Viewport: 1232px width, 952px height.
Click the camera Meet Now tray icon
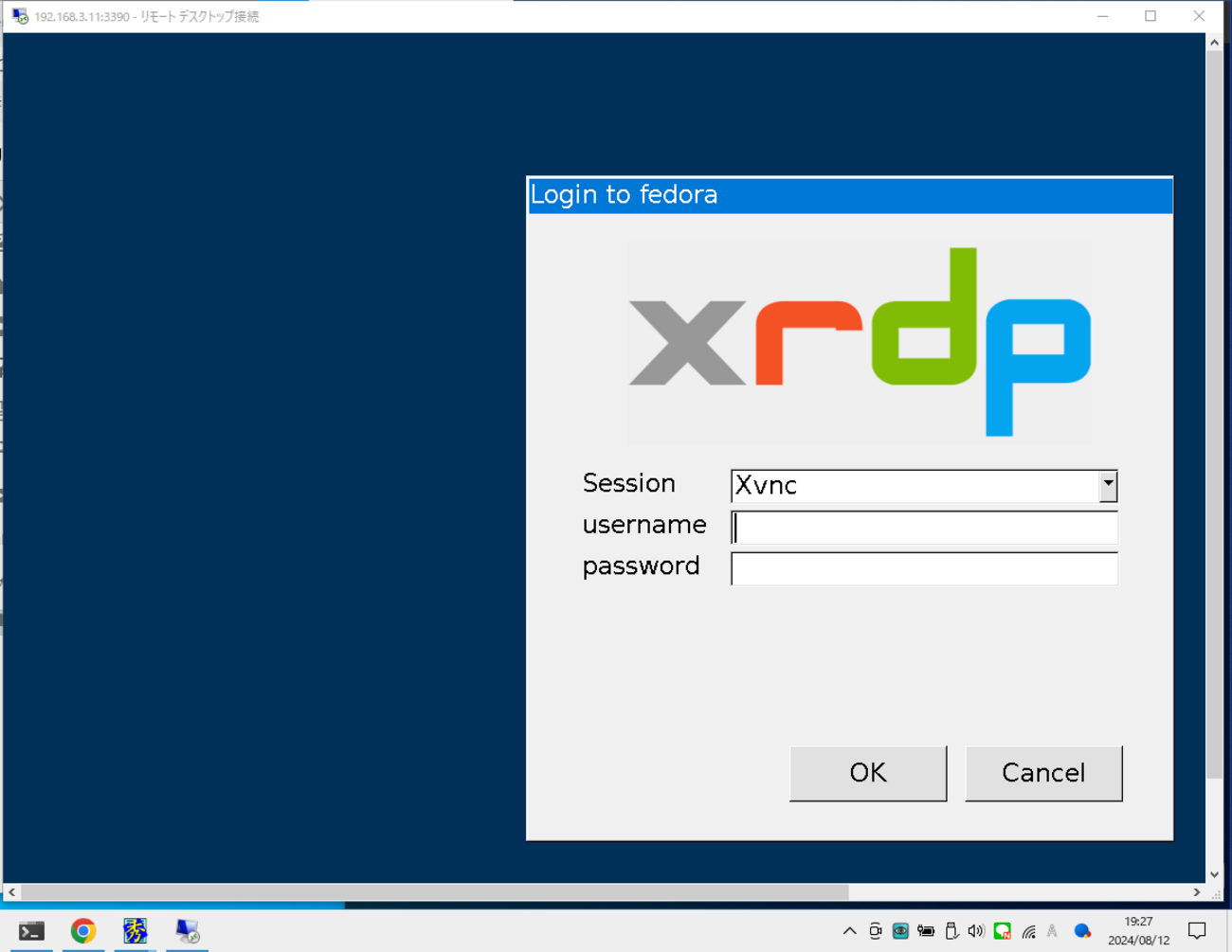coord(875,931)
